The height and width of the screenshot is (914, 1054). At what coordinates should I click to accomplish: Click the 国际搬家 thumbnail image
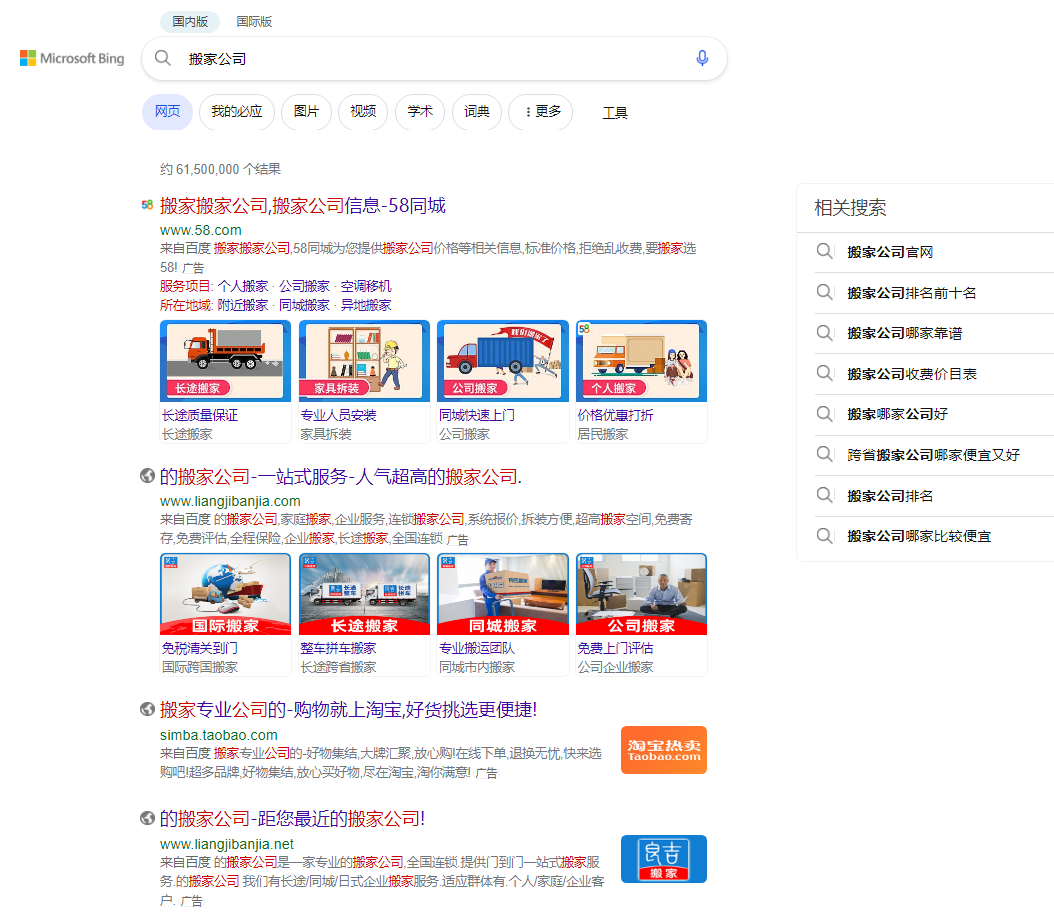(x=225, y=594)
